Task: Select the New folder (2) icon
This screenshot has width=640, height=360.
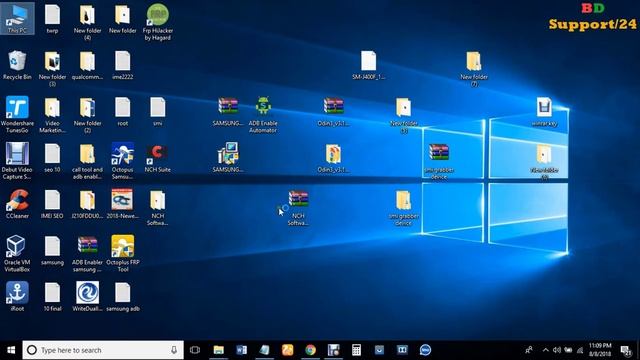Action: [x=87, y=115]
